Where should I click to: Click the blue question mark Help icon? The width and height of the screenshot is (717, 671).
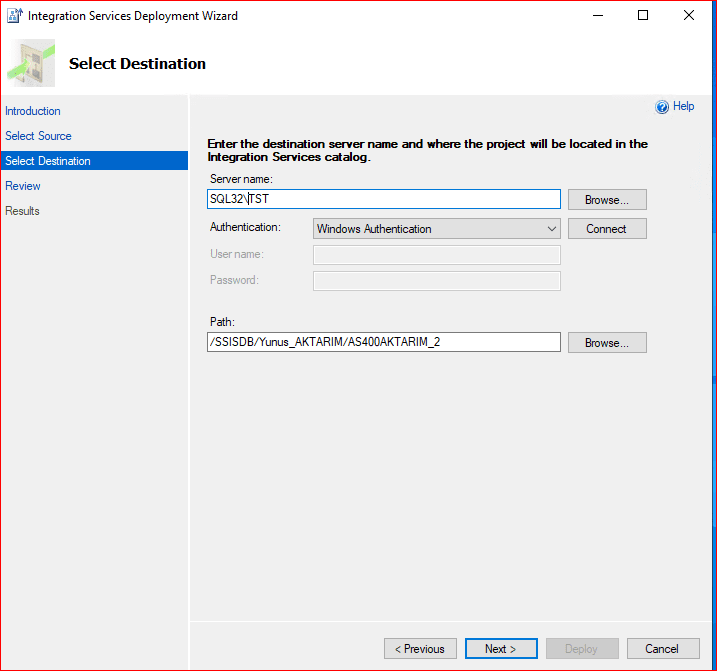click(661, 107)
